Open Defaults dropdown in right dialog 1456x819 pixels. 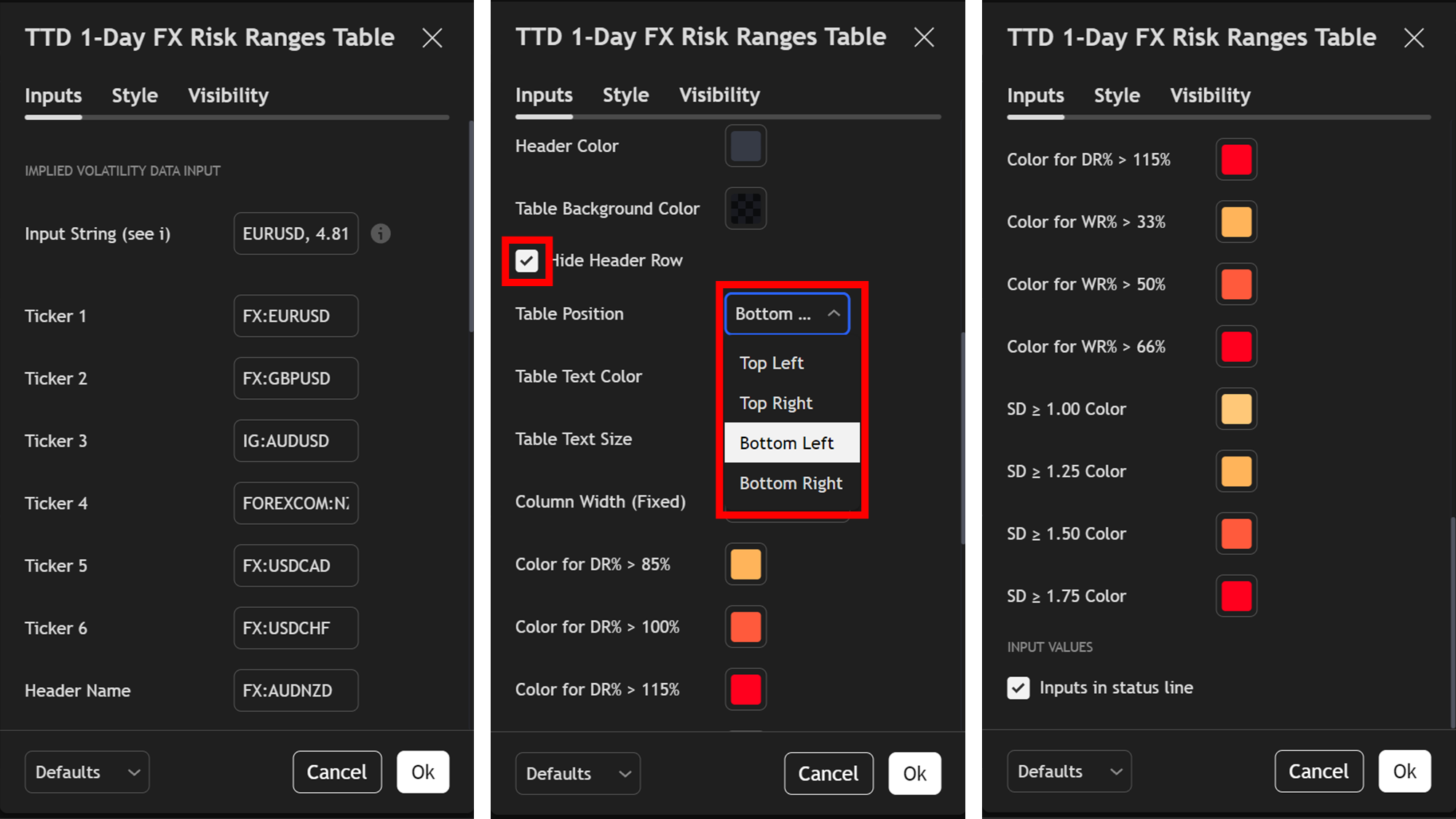click(x=1069, y=771)
